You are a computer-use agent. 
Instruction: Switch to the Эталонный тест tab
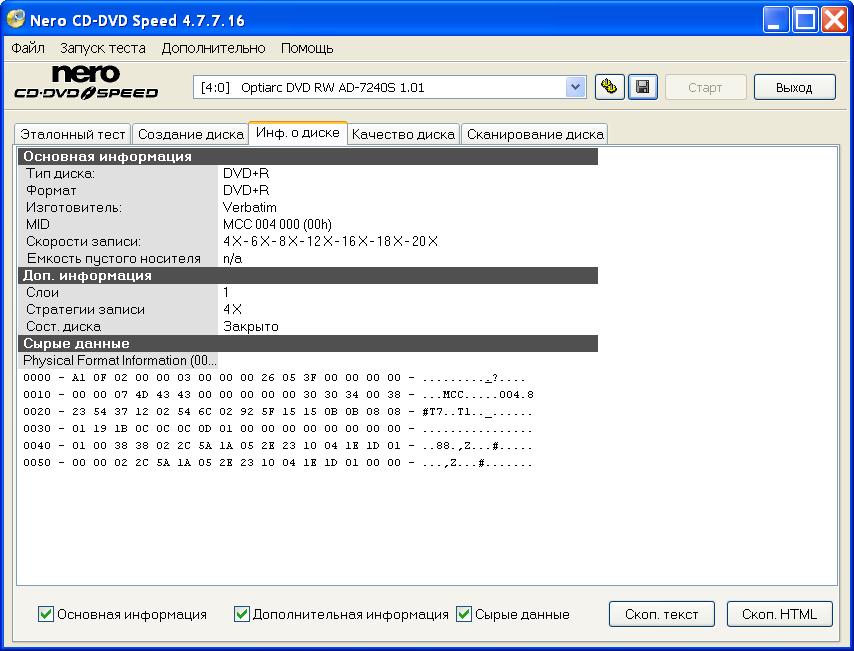tap(73, 134)
